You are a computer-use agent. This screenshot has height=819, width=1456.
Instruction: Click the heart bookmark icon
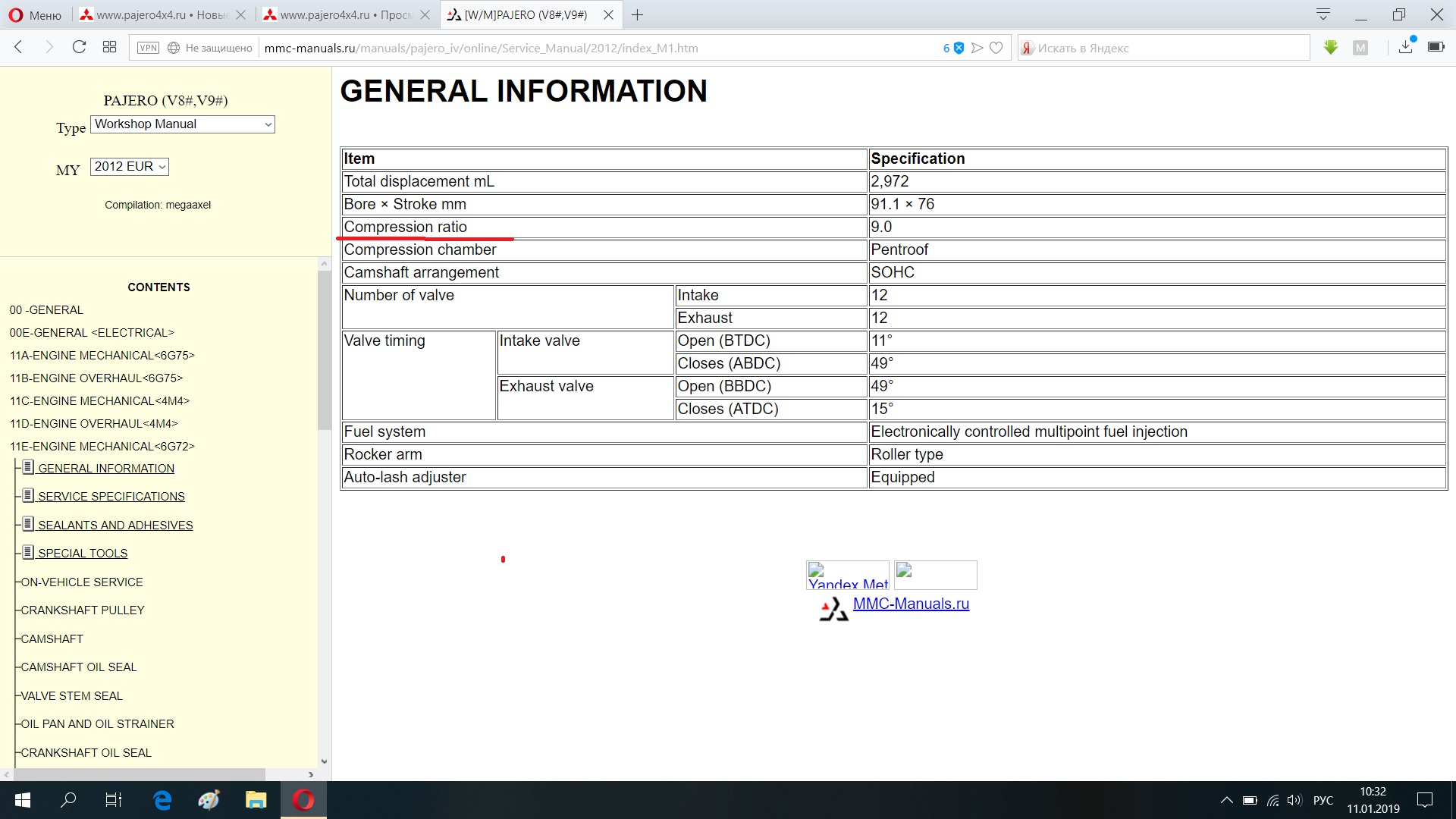(x=996, y=48)
